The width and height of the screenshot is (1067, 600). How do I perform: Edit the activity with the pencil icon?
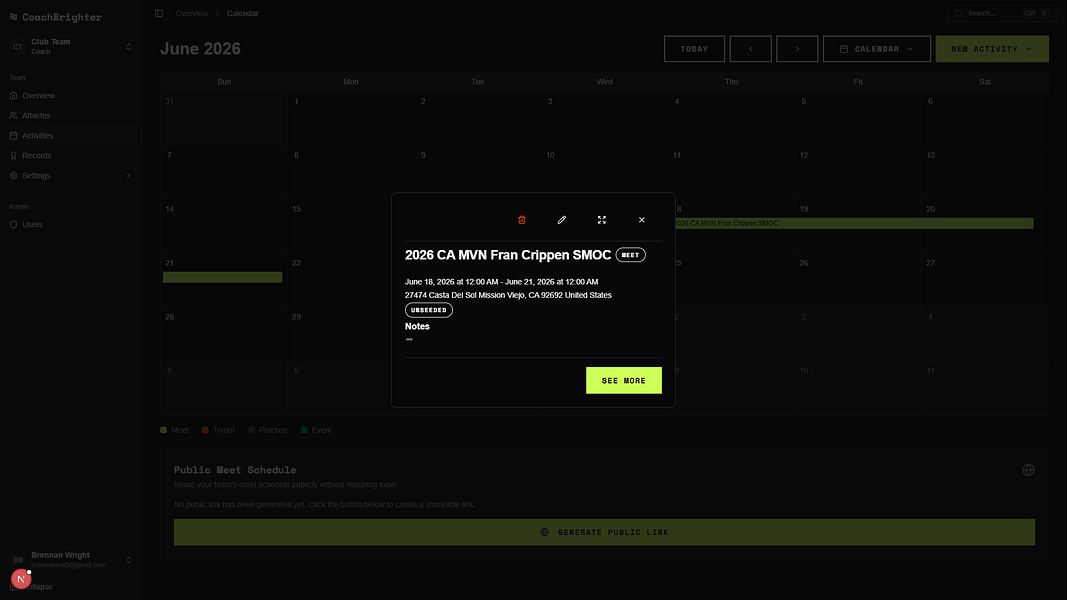561,220
